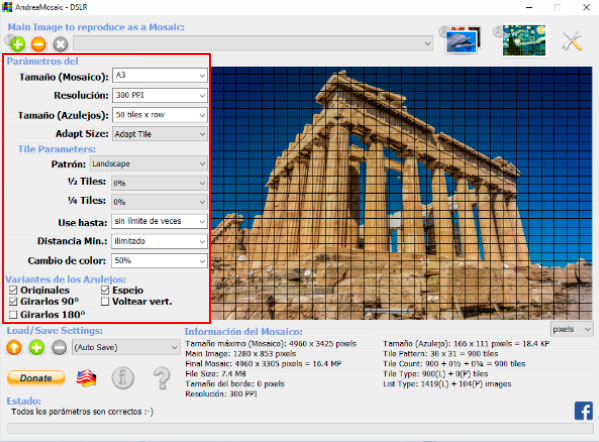The width and height of the screenshot is (599, 442).
Task: Open the info circle icon
Action: pos(123,378)
